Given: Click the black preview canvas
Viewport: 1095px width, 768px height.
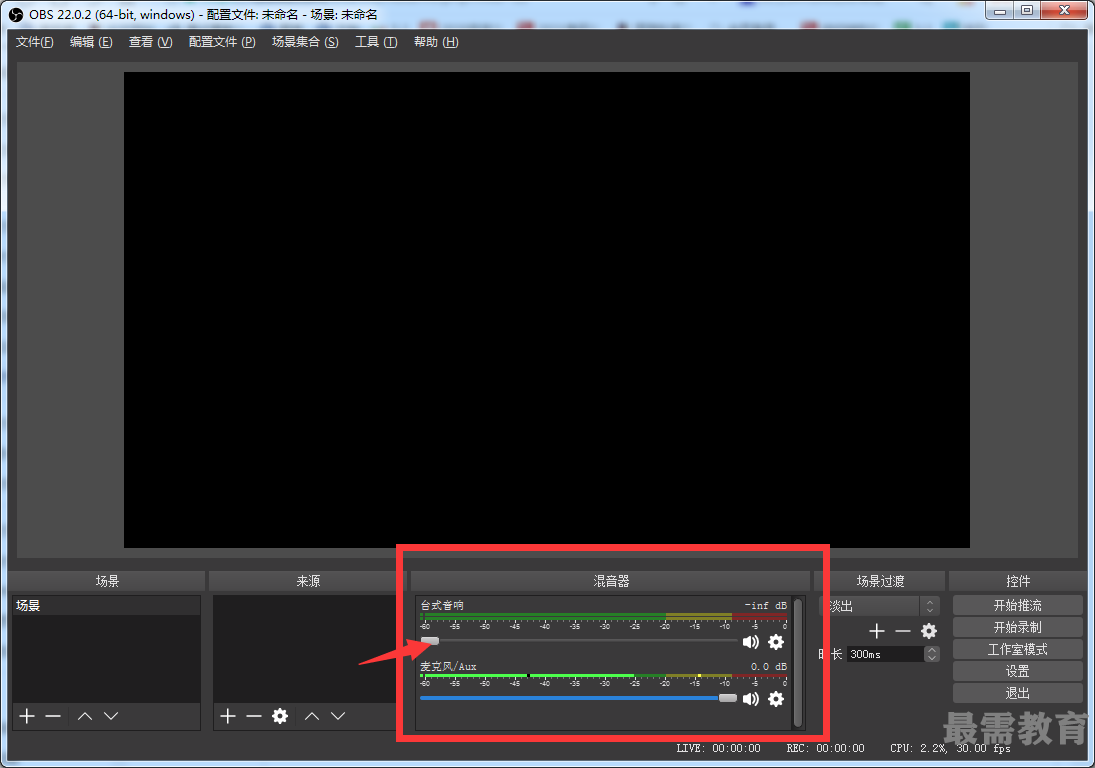Looking at the screenshot, I should point(547,310).
